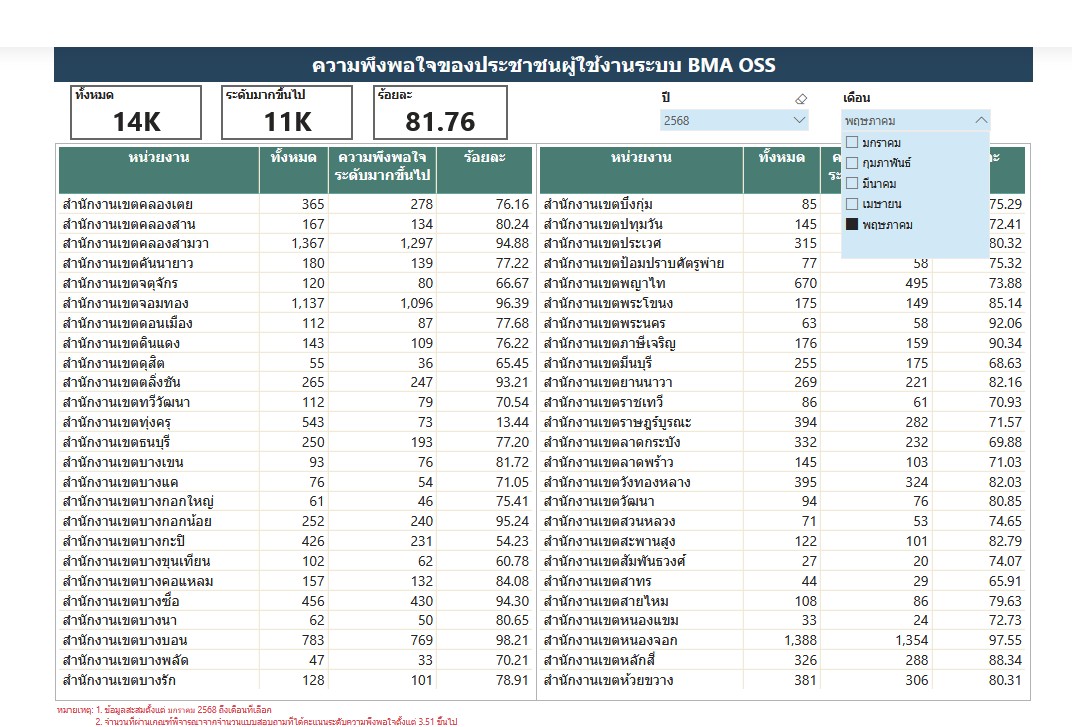Select สำนักงานเขตดุสิต row
This screenshot has height=727, width=1072.
point(295,362)
